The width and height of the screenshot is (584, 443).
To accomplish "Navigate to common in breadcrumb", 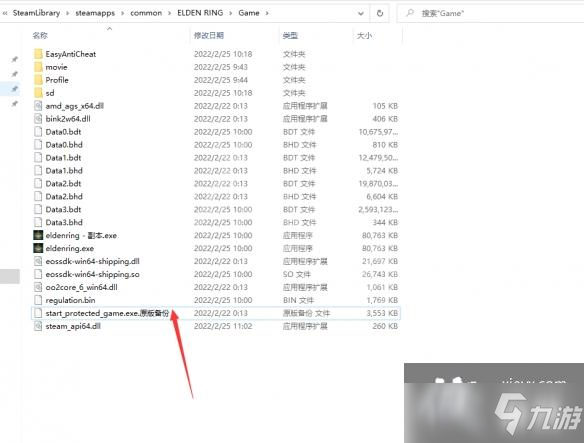I will pyautogui.click(x=146, y=13).
